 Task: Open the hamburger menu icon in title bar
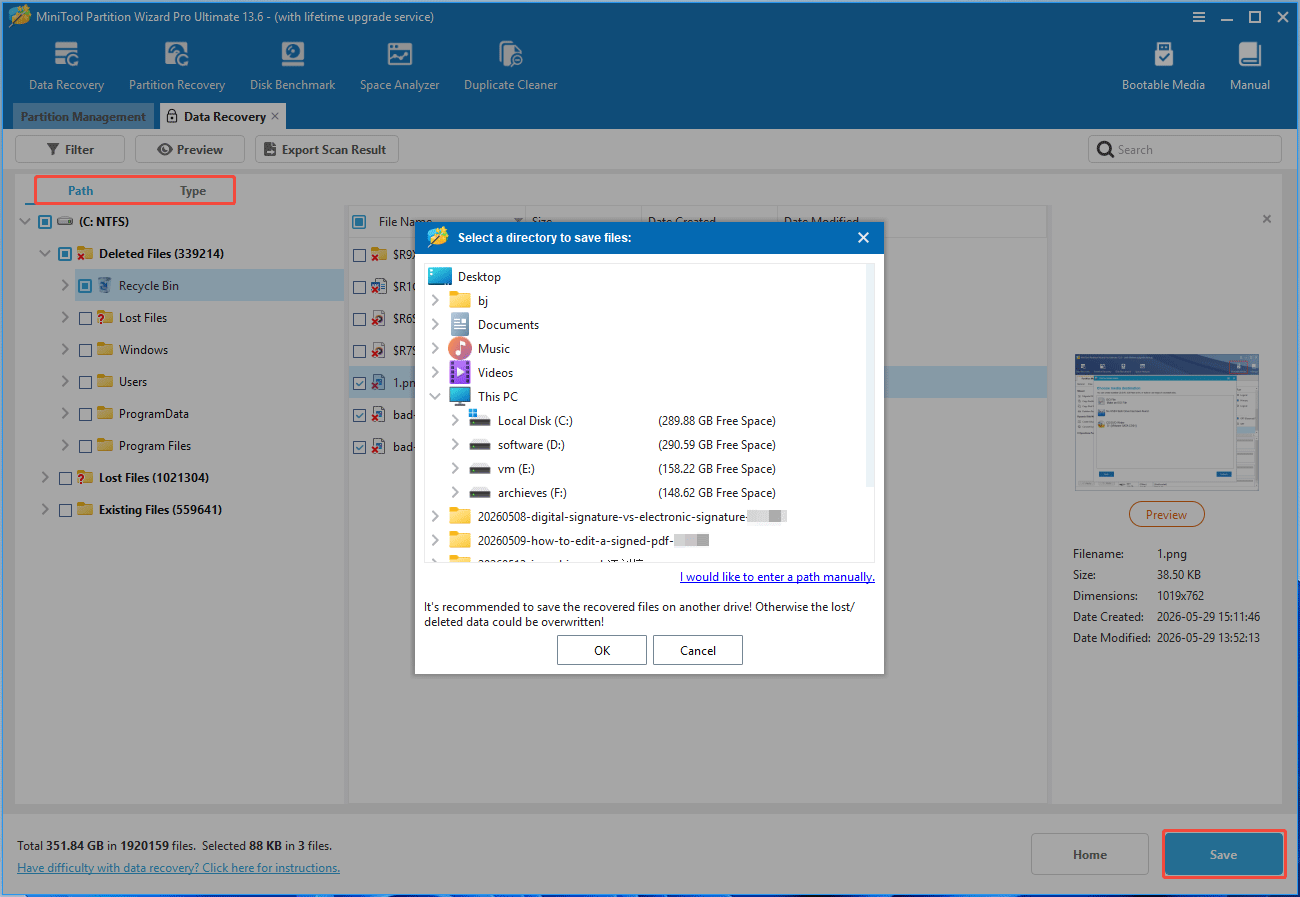pyautogui.click(x=1199, y=17)
